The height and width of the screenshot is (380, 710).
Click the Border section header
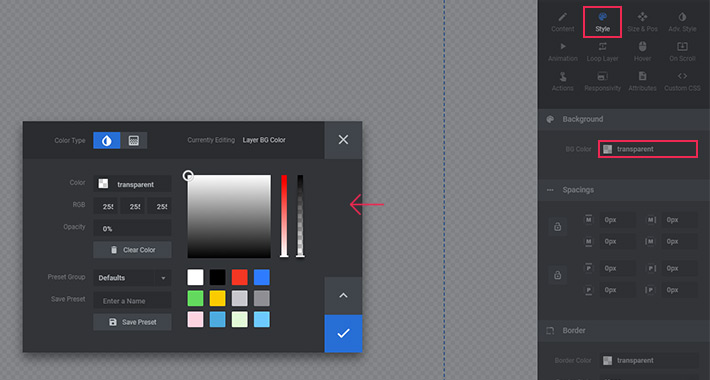[x=624, y=331]
